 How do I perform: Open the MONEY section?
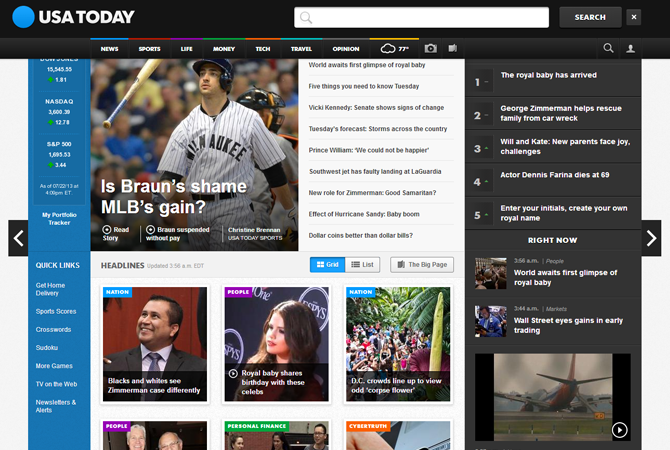point(224,49)
